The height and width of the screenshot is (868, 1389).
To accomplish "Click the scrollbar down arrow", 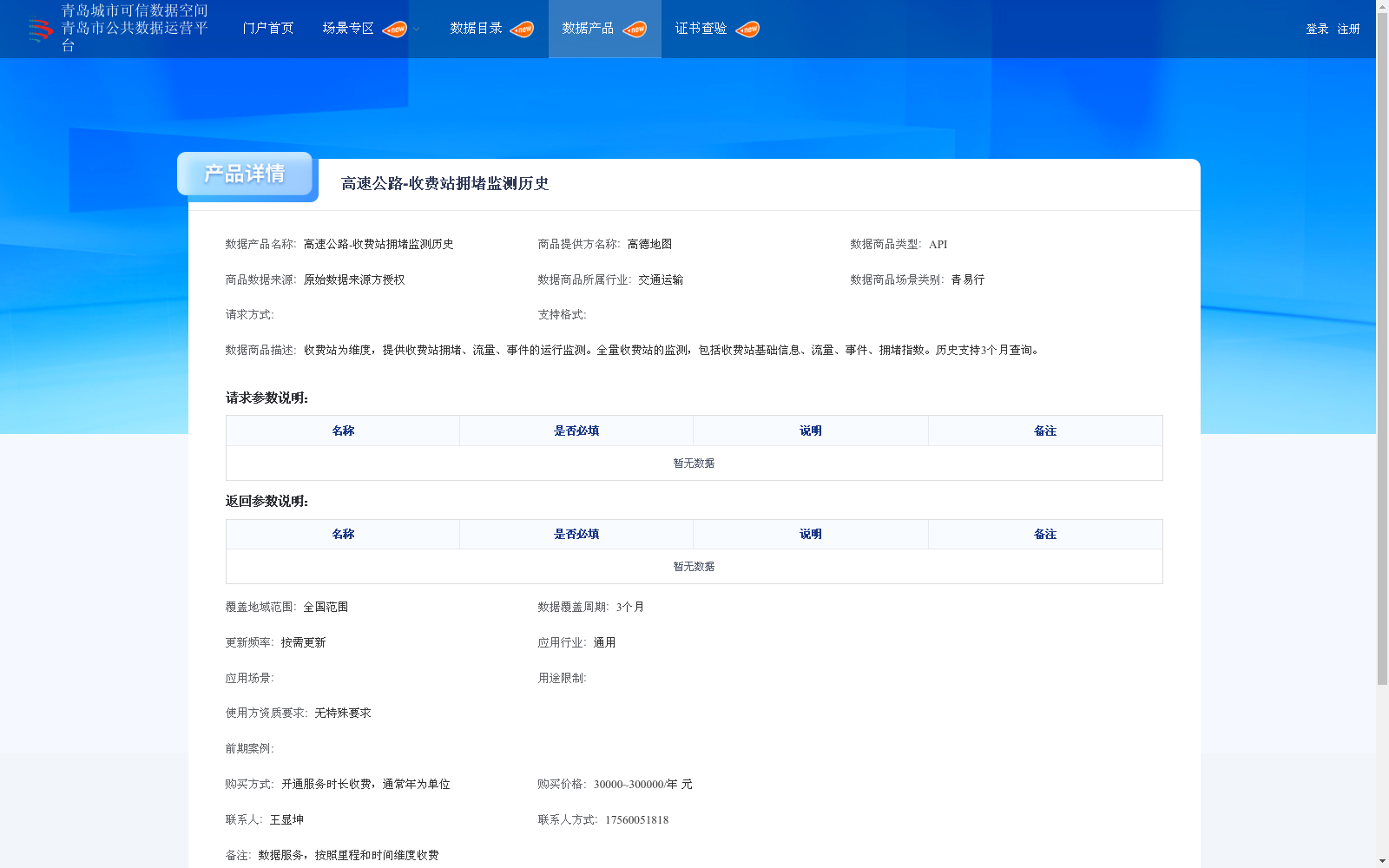I will (x=1382, y=861).
